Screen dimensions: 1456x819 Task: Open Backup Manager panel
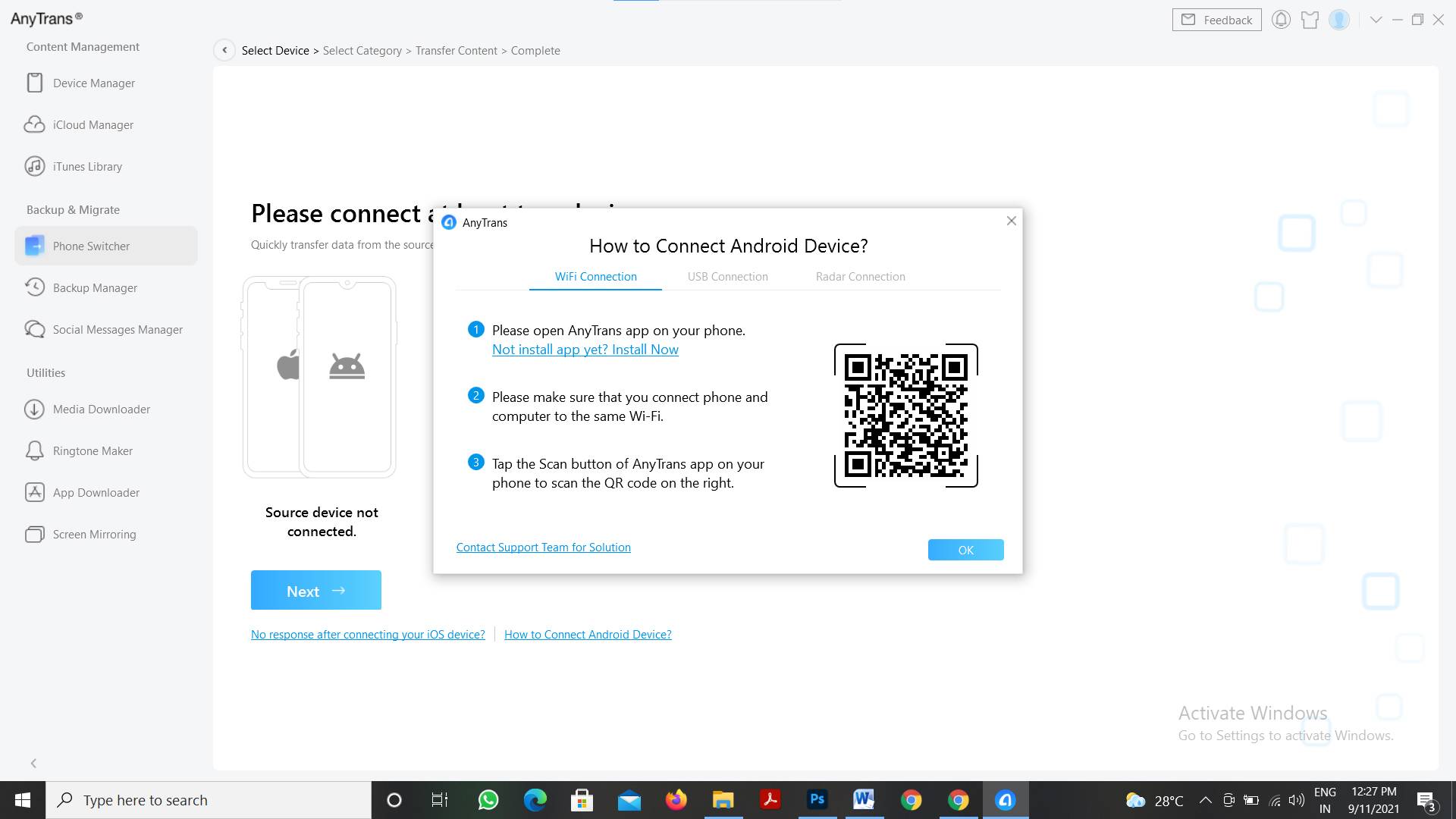[x=95, y=287]
